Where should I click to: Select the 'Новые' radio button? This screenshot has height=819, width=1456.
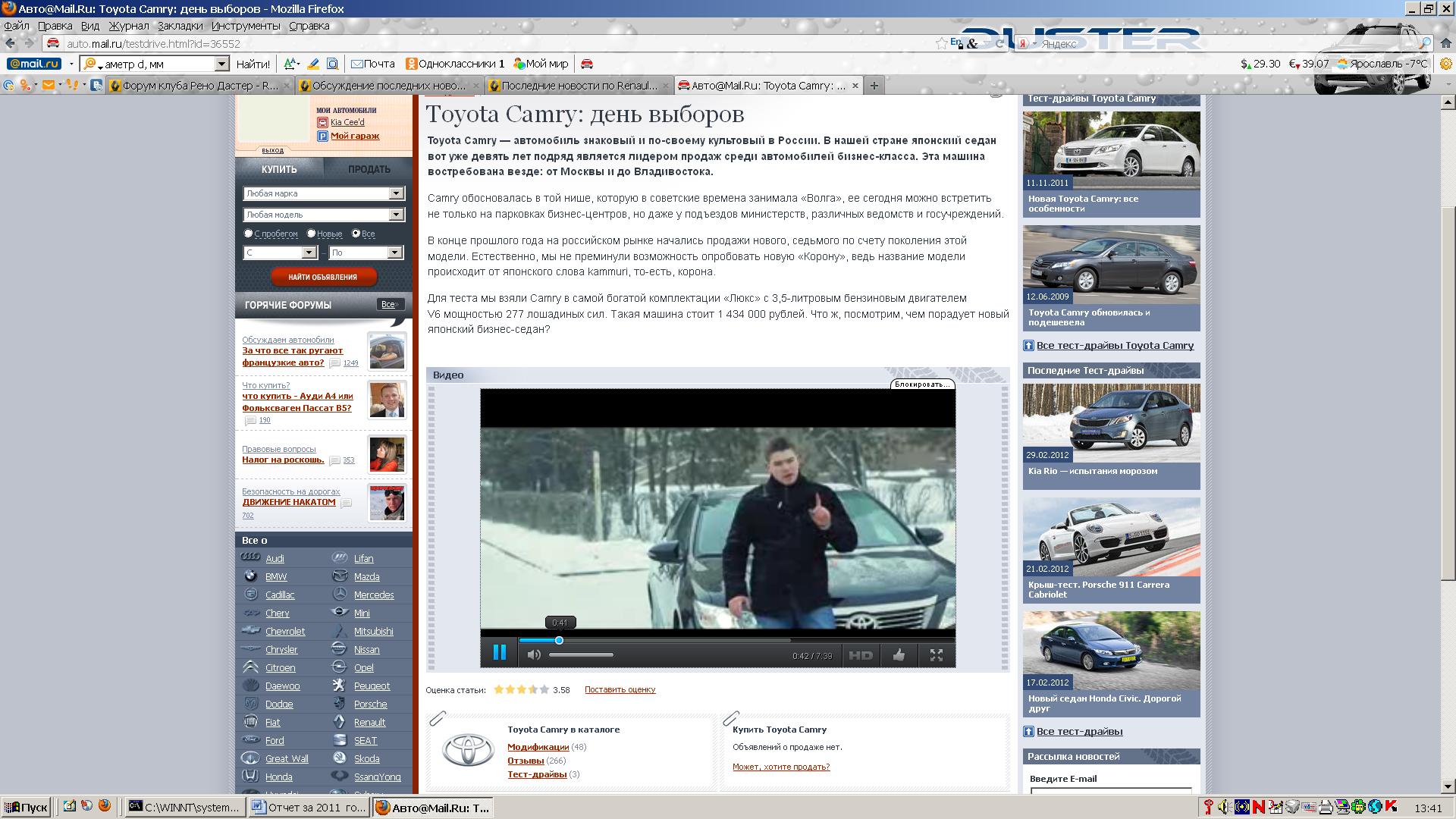[x=311, y=234]
